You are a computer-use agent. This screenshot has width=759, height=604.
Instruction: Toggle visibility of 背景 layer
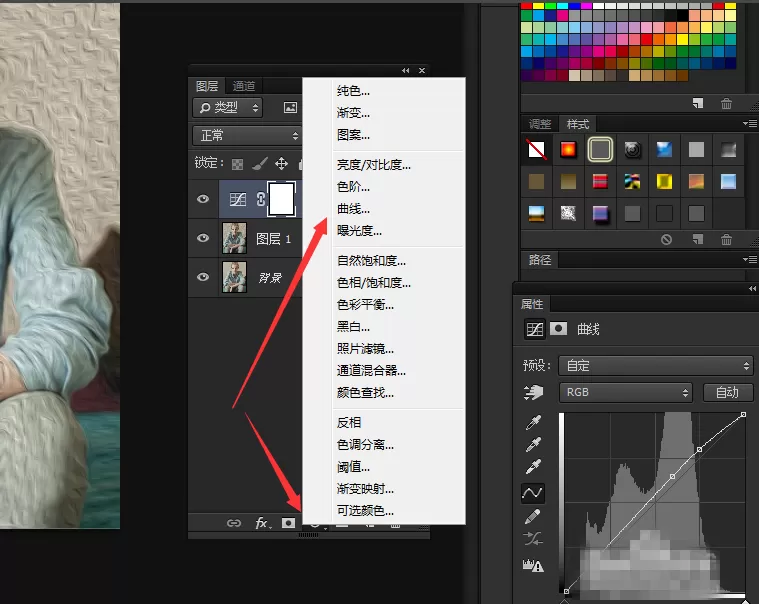(x=203, y=277)
